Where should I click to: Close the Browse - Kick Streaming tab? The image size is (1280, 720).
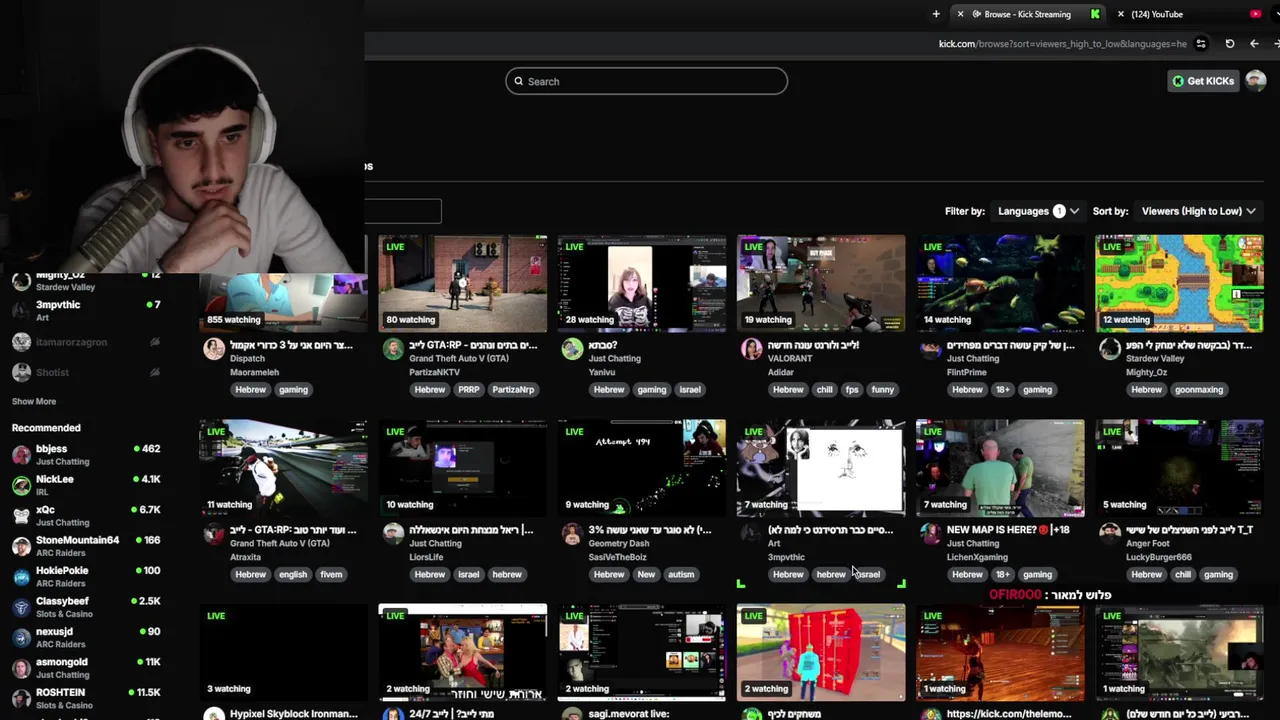[x=960, y=14]
